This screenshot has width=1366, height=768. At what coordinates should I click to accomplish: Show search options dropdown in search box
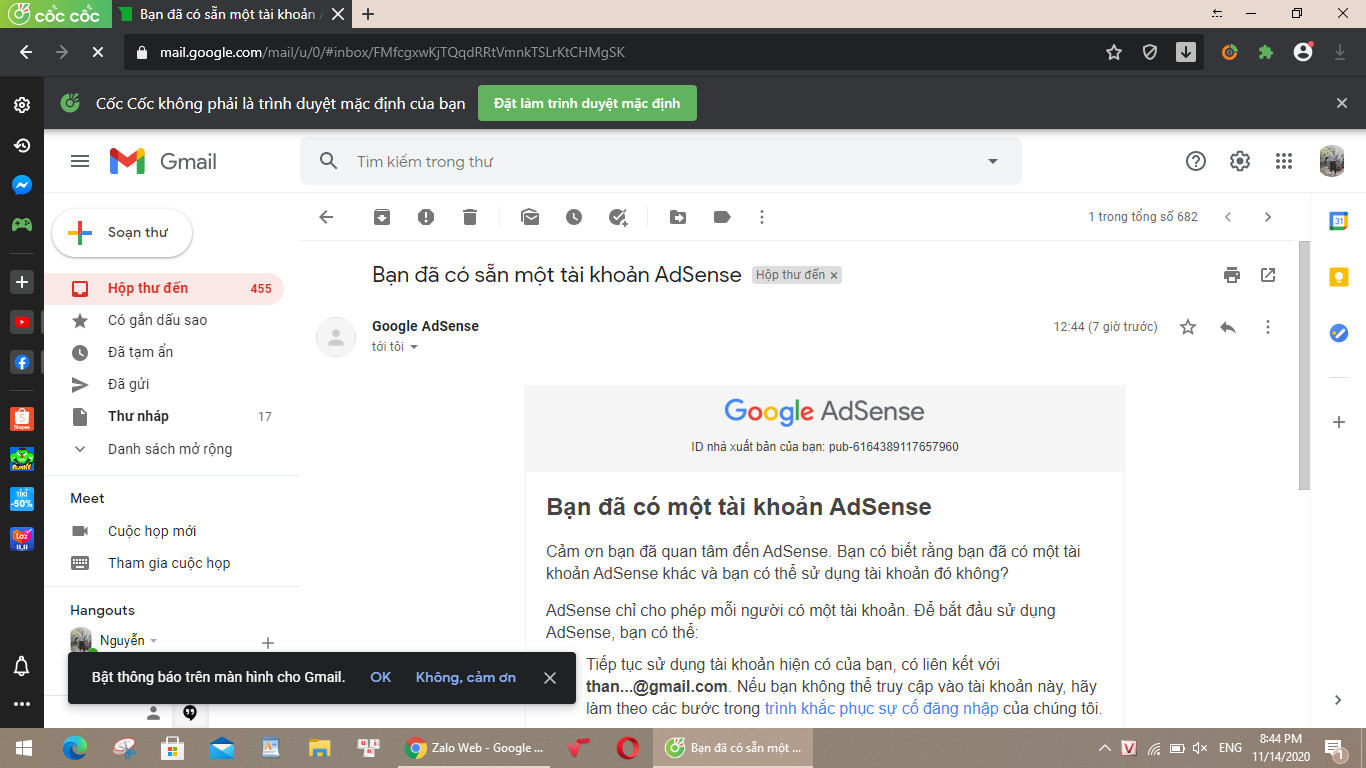click(x=993, y=161)
